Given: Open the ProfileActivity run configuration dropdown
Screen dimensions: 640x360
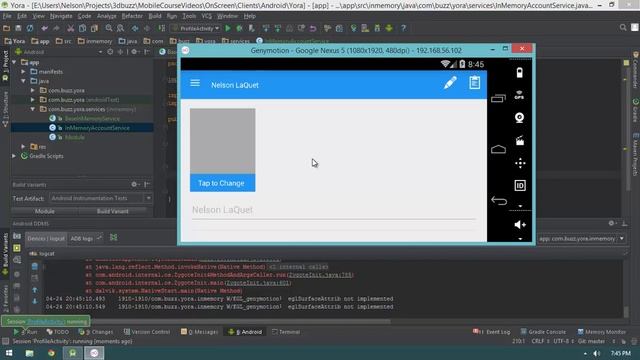Looking at the screenshot, I should [196, 28].
